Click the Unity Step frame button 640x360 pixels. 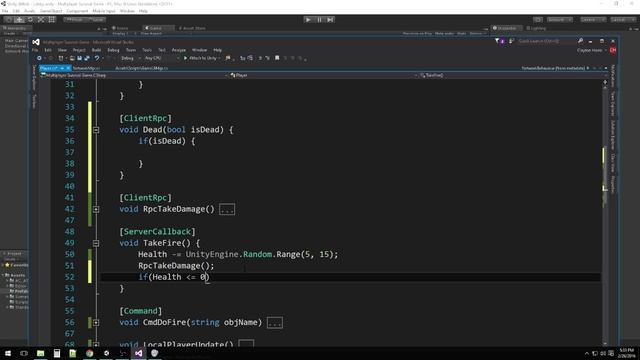coord(330,20)
